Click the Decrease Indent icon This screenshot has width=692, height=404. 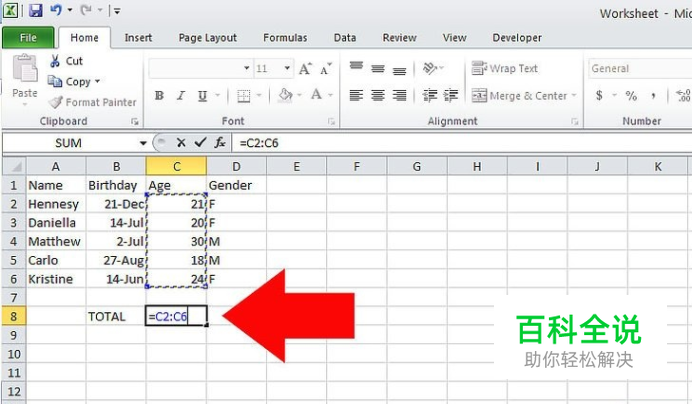430,95
